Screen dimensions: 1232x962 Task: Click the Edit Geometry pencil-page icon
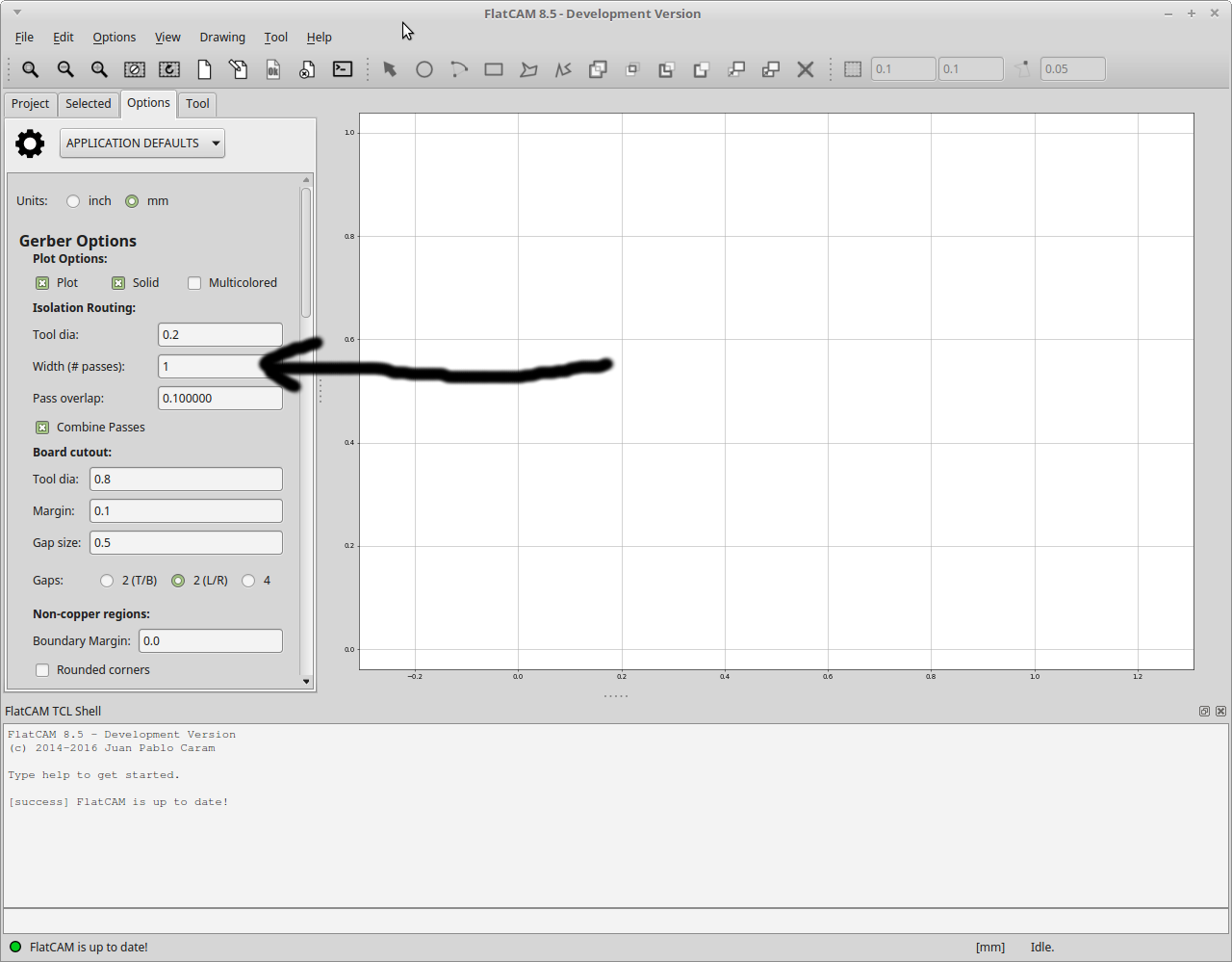coord(239,69)
